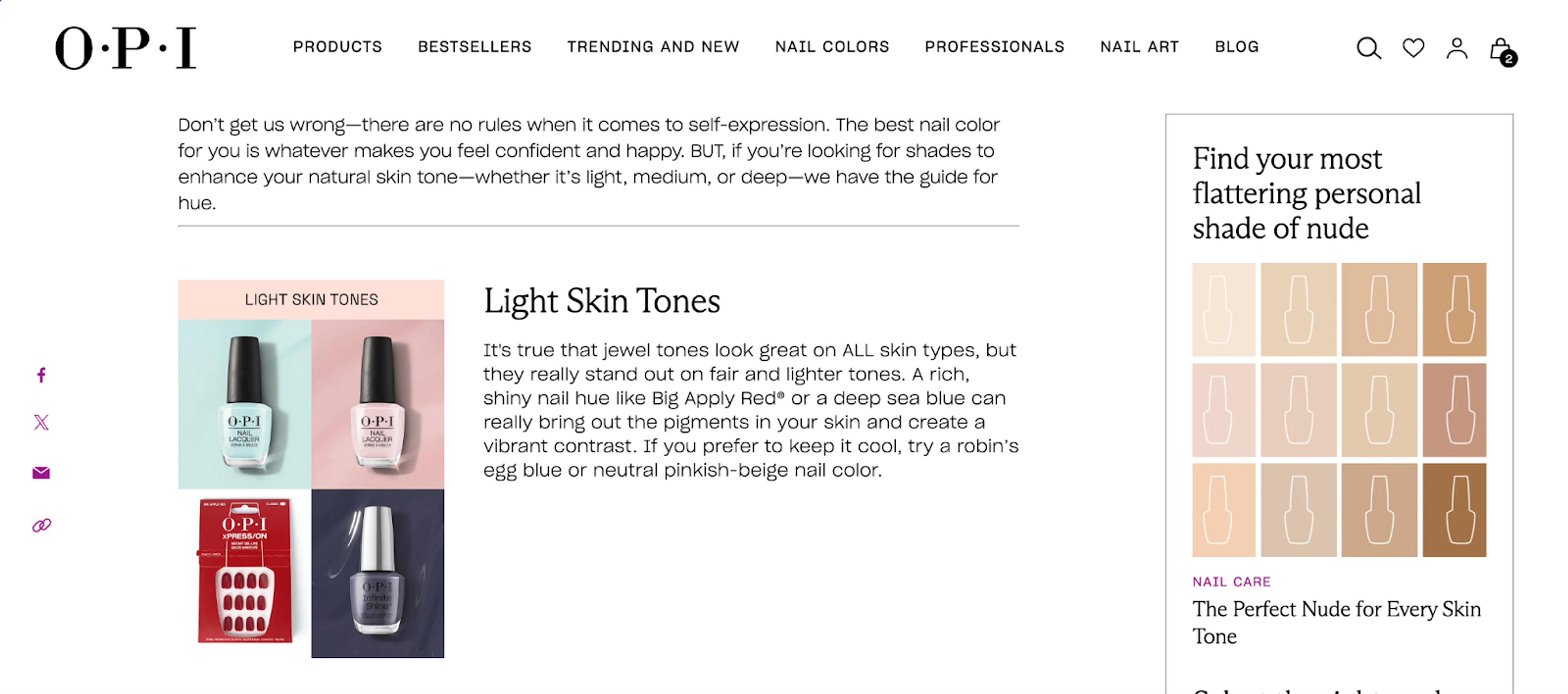
Task: Open the Bestsellers menu item
Action: point(474,47)
